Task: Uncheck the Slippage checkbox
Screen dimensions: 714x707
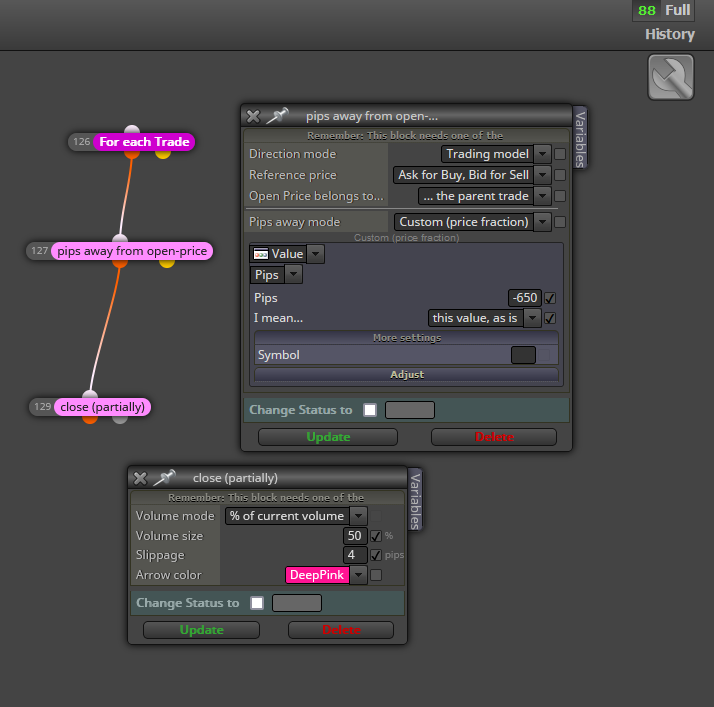Action: pos(376,555)
